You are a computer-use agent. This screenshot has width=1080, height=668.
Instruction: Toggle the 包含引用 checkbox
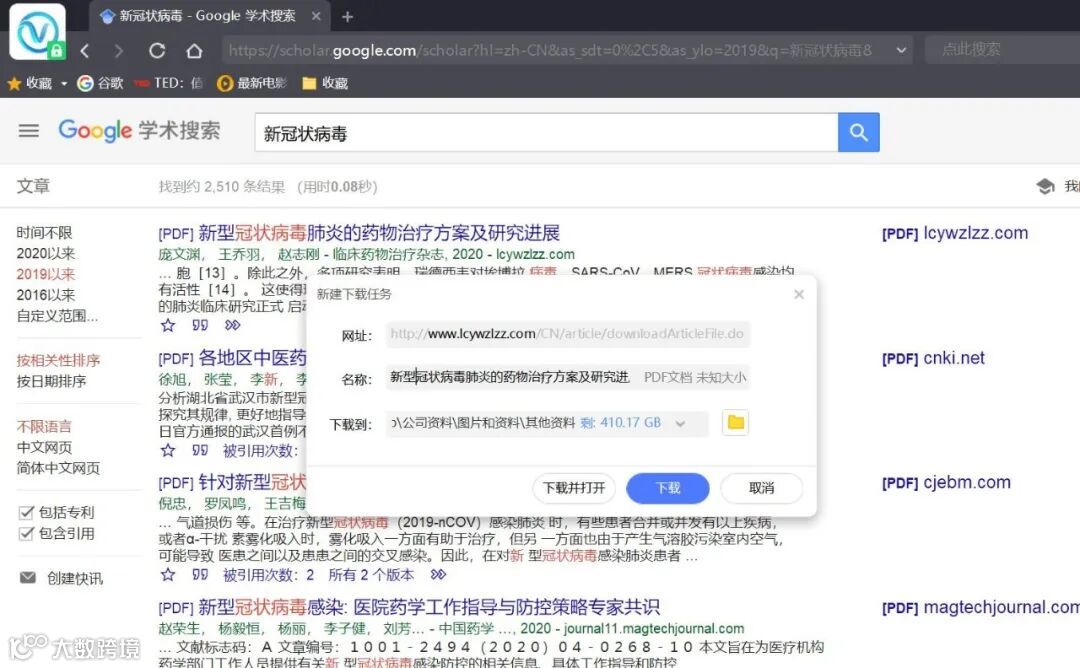tap(26, 533)
